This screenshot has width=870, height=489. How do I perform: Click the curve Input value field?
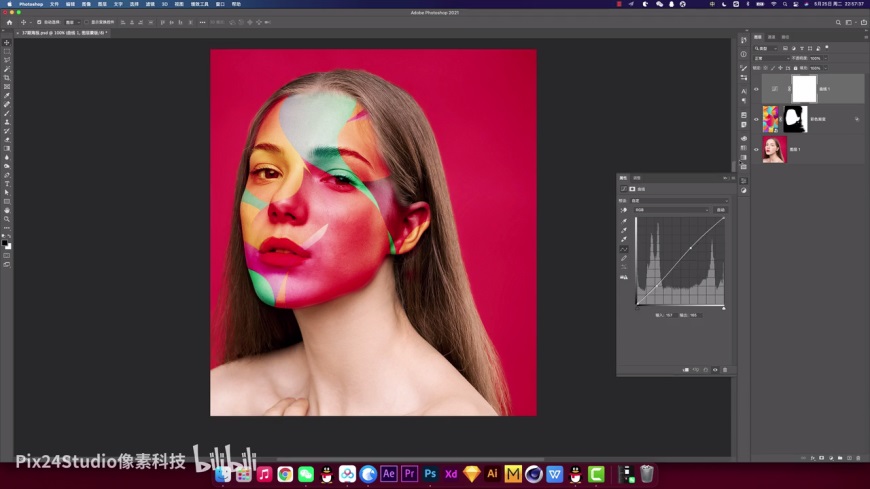(670, 315)
